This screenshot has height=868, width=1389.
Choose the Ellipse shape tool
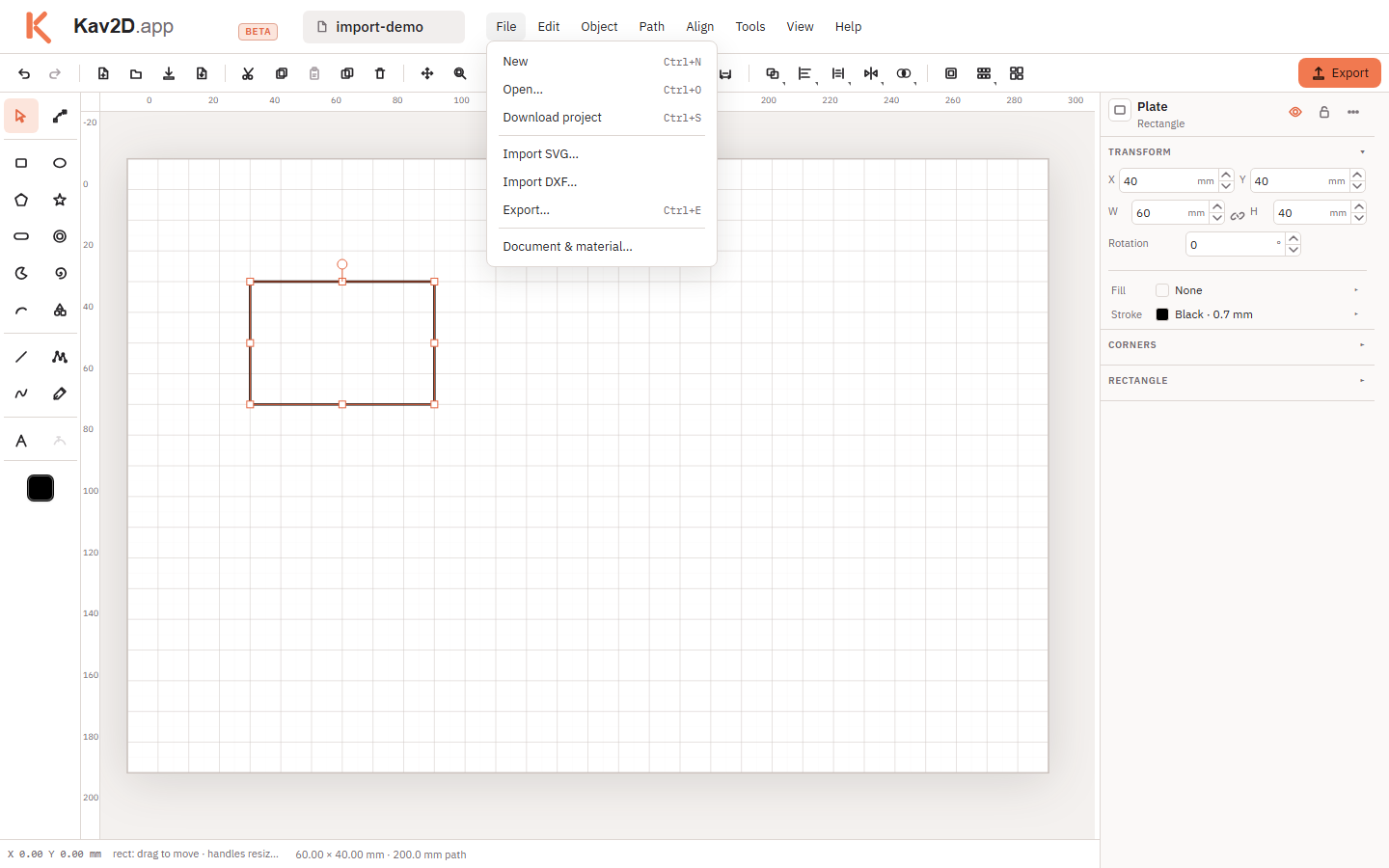click(x=60, y=163)
